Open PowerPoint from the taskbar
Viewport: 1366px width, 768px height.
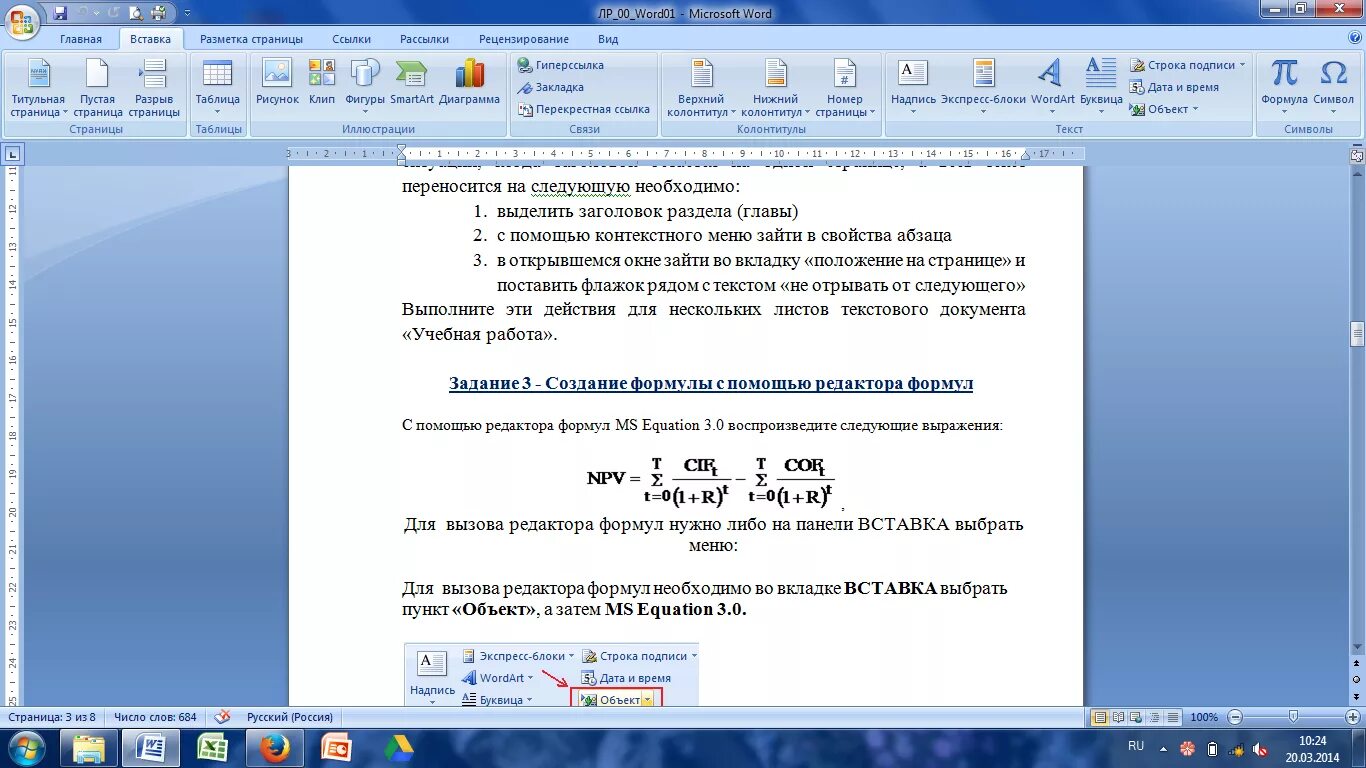pyautogui.click(x=336, y=747)
